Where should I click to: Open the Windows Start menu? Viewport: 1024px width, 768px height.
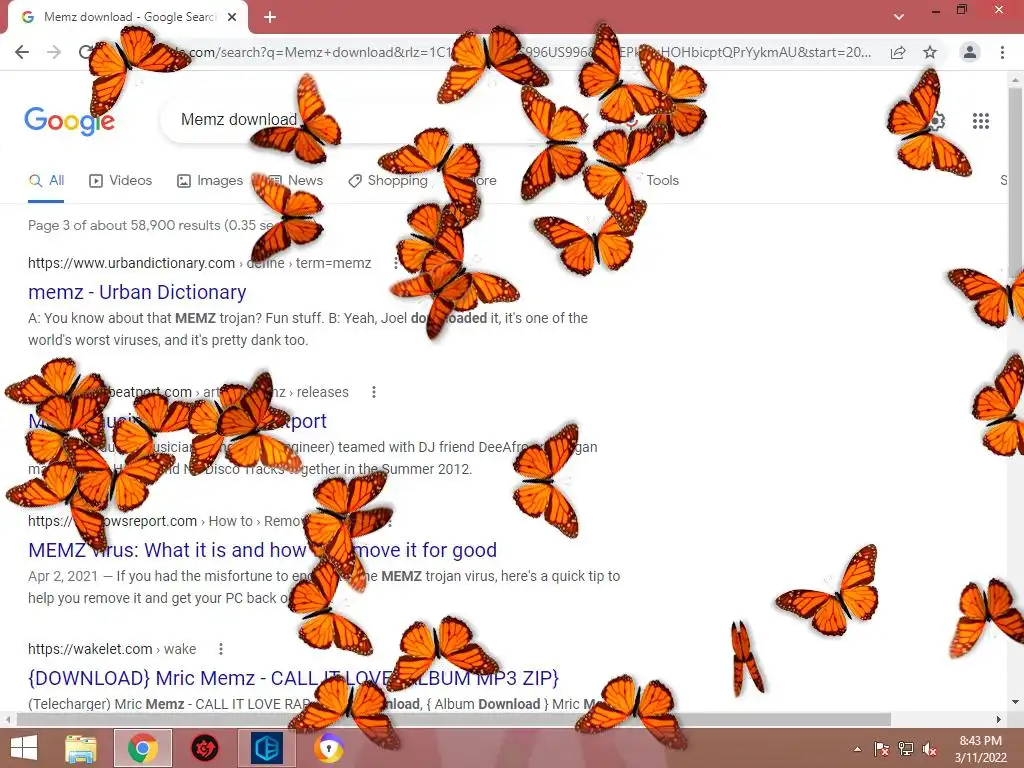point(24,748)
